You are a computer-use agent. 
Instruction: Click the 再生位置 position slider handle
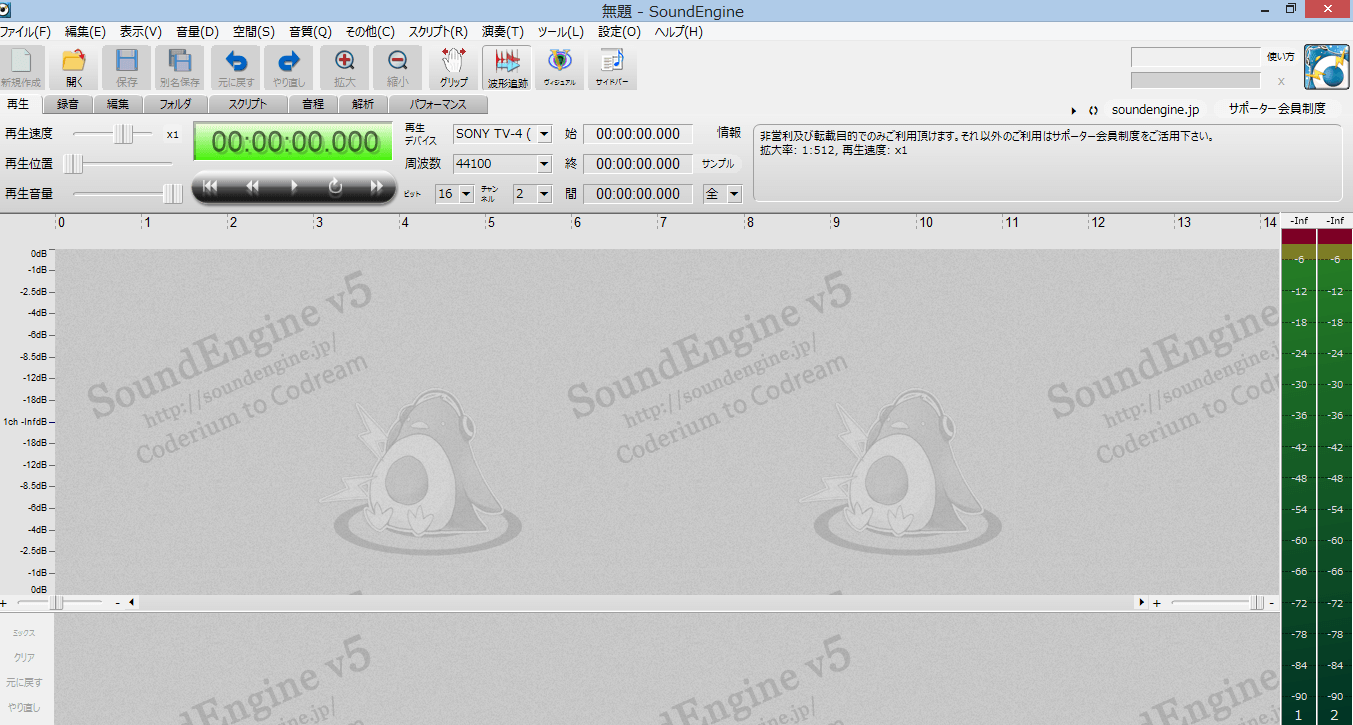73,164
